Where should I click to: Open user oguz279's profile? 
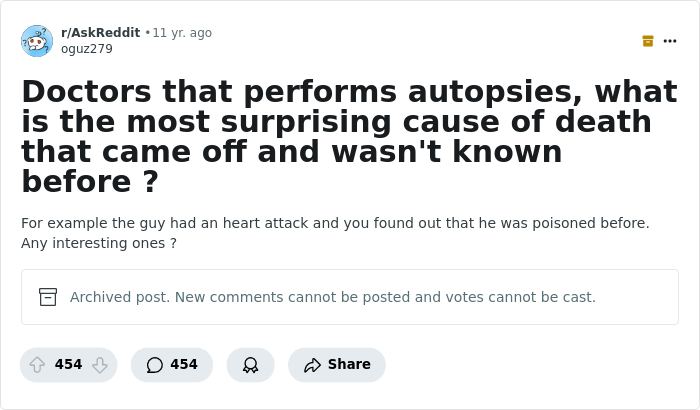87,49
